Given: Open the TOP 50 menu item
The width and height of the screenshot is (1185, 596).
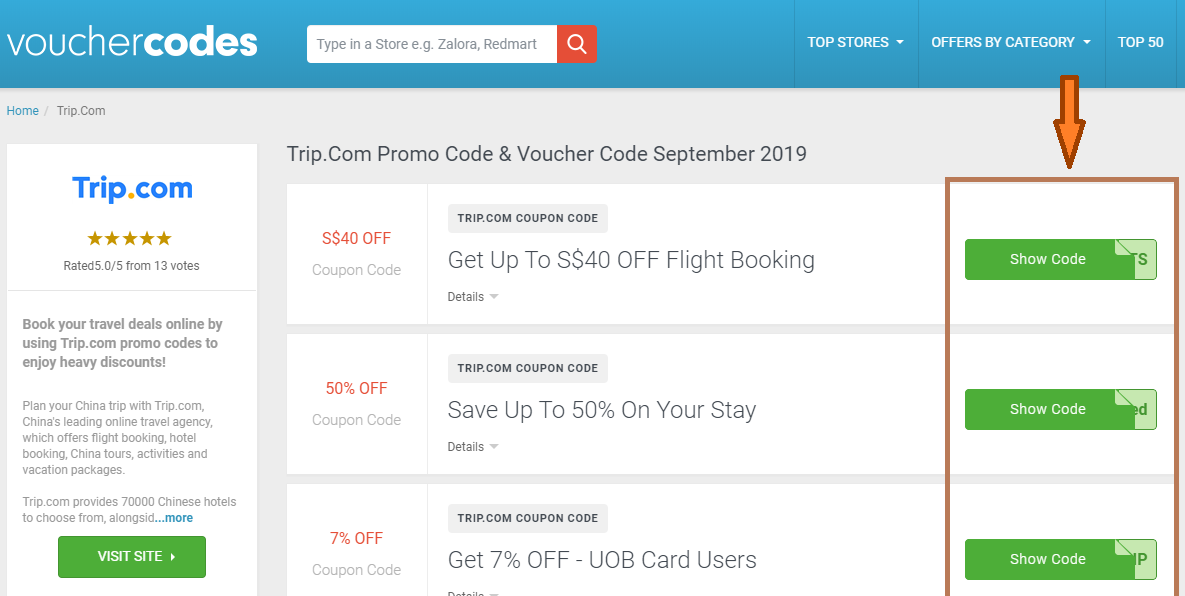Looking at the screenshot, I should [x=1140, y=42].
